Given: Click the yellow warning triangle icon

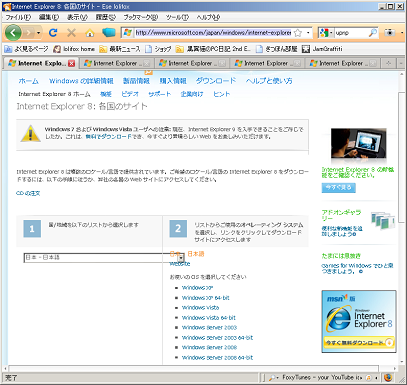Looking at the screenshot, I should click(x=31, y=134).
